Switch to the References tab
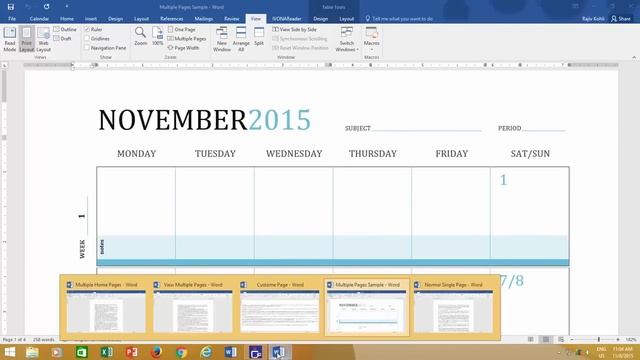Screen dimensions: 640x360 (171, 19)
